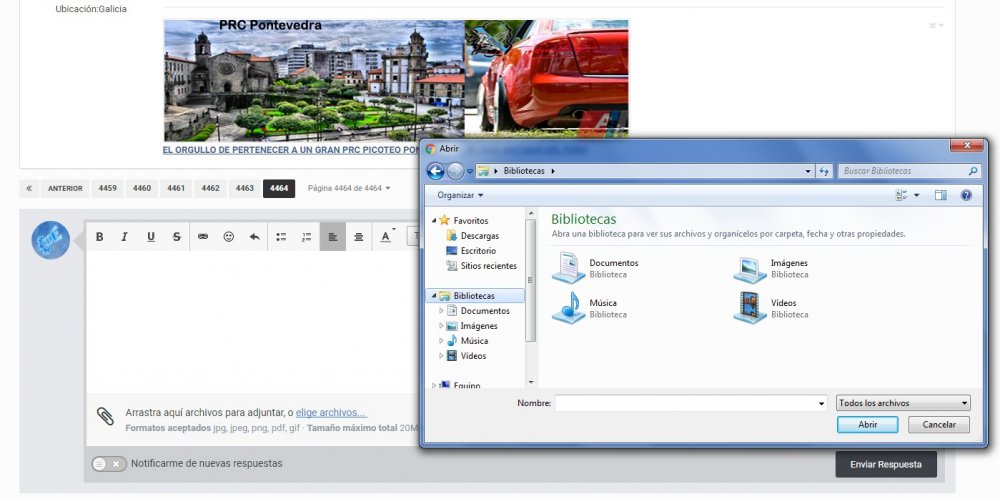
Task: Open the address bar history dropdown
Action: (808, 171)
